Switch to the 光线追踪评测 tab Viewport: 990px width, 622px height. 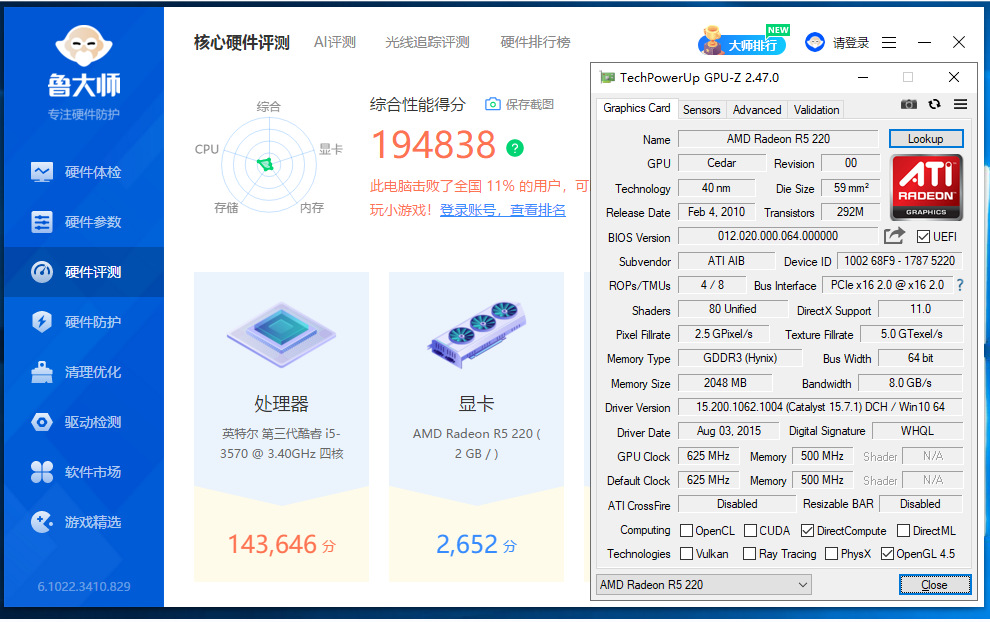(427, 42)
